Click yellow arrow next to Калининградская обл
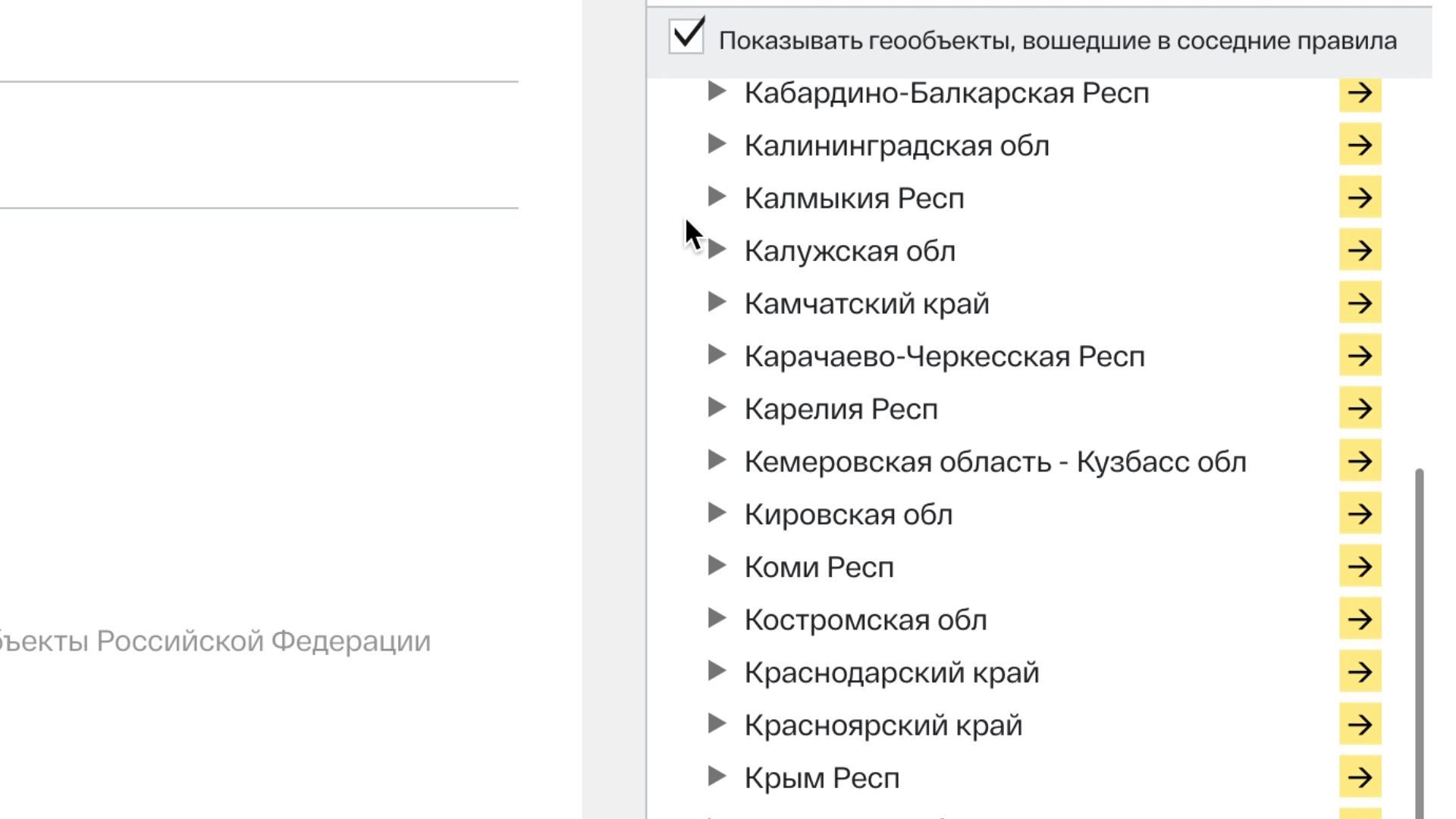Viewport: 1456px width, 819px height. click(x=1360, y=145)
